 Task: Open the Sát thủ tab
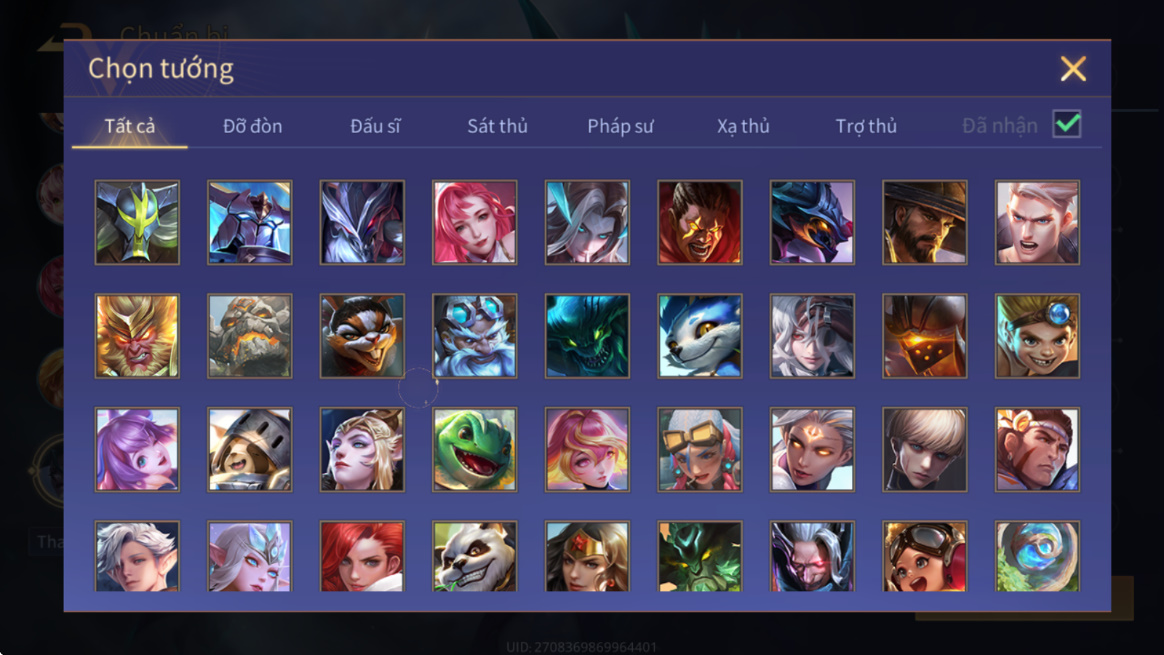point(497,126)
